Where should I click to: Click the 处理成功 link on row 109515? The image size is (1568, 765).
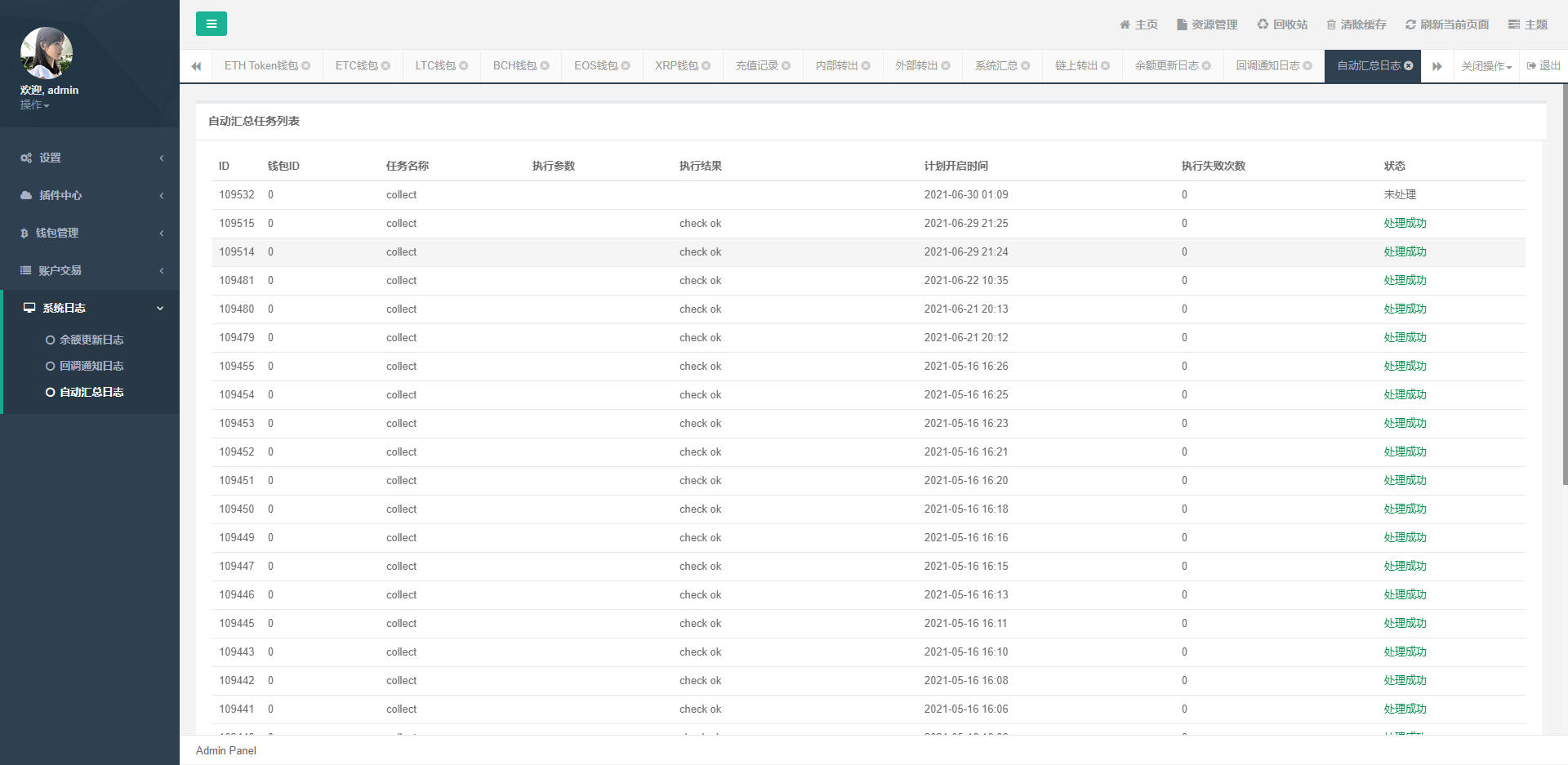click(1405, 223)
